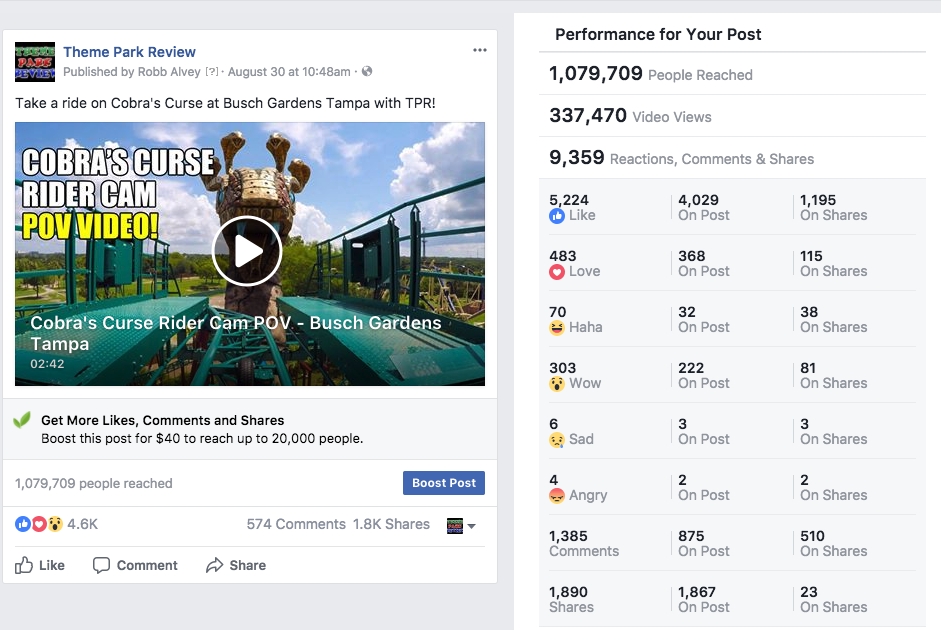Play the Cobra's Curse video
Viewport: 941px width, 630px height.
coord(247,251)
